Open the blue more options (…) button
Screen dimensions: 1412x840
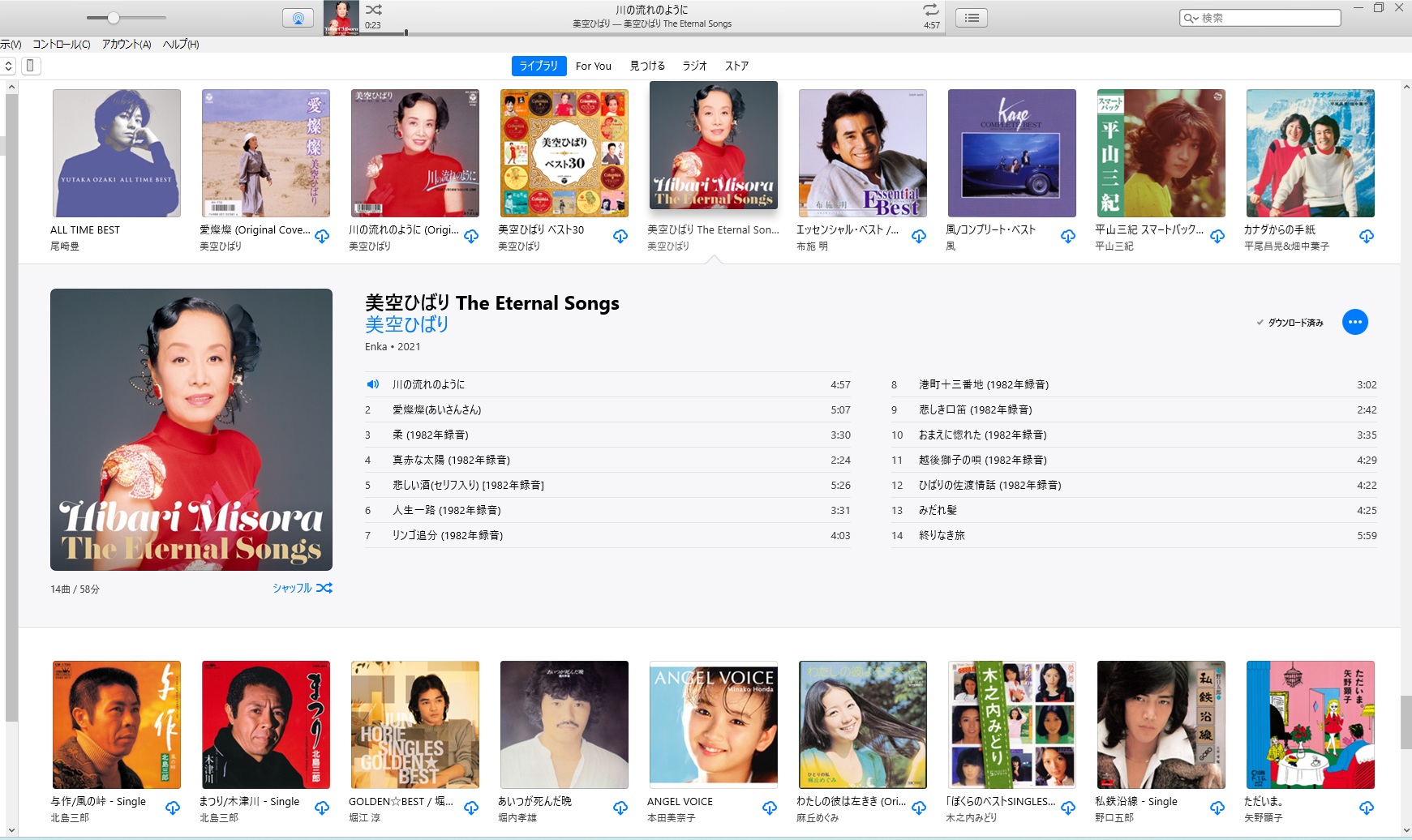pos(1355,322)
